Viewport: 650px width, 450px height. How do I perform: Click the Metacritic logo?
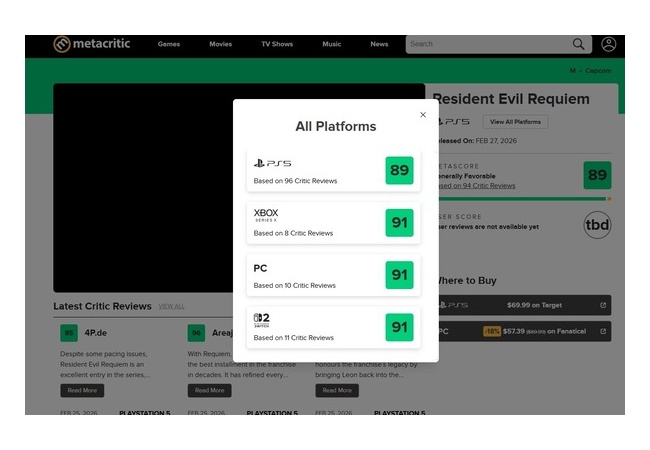(x=92, y=44)
